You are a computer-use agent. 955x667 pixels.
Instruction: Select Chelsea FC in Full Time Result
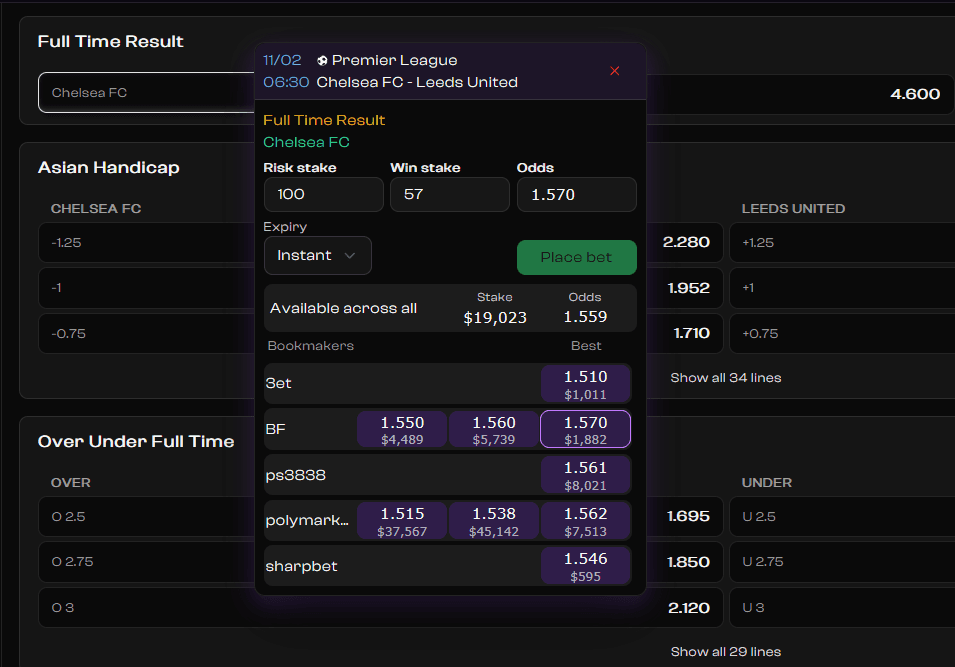click(x=146, y=93)
